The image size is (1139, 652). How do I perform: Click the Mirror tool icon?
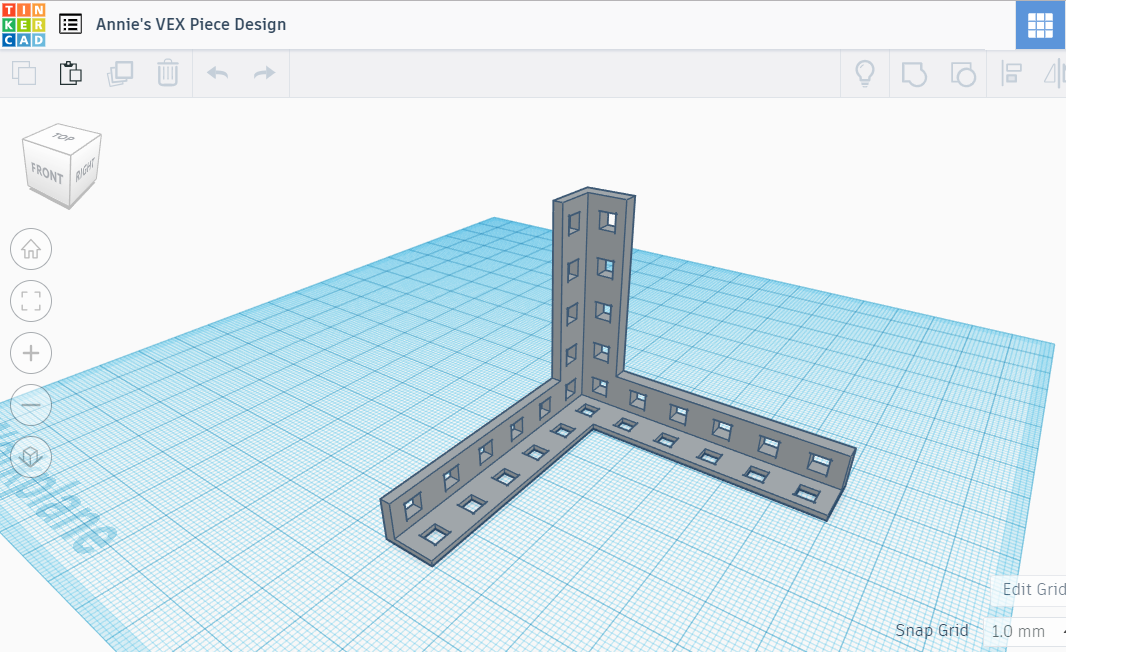pos(1055,73)
